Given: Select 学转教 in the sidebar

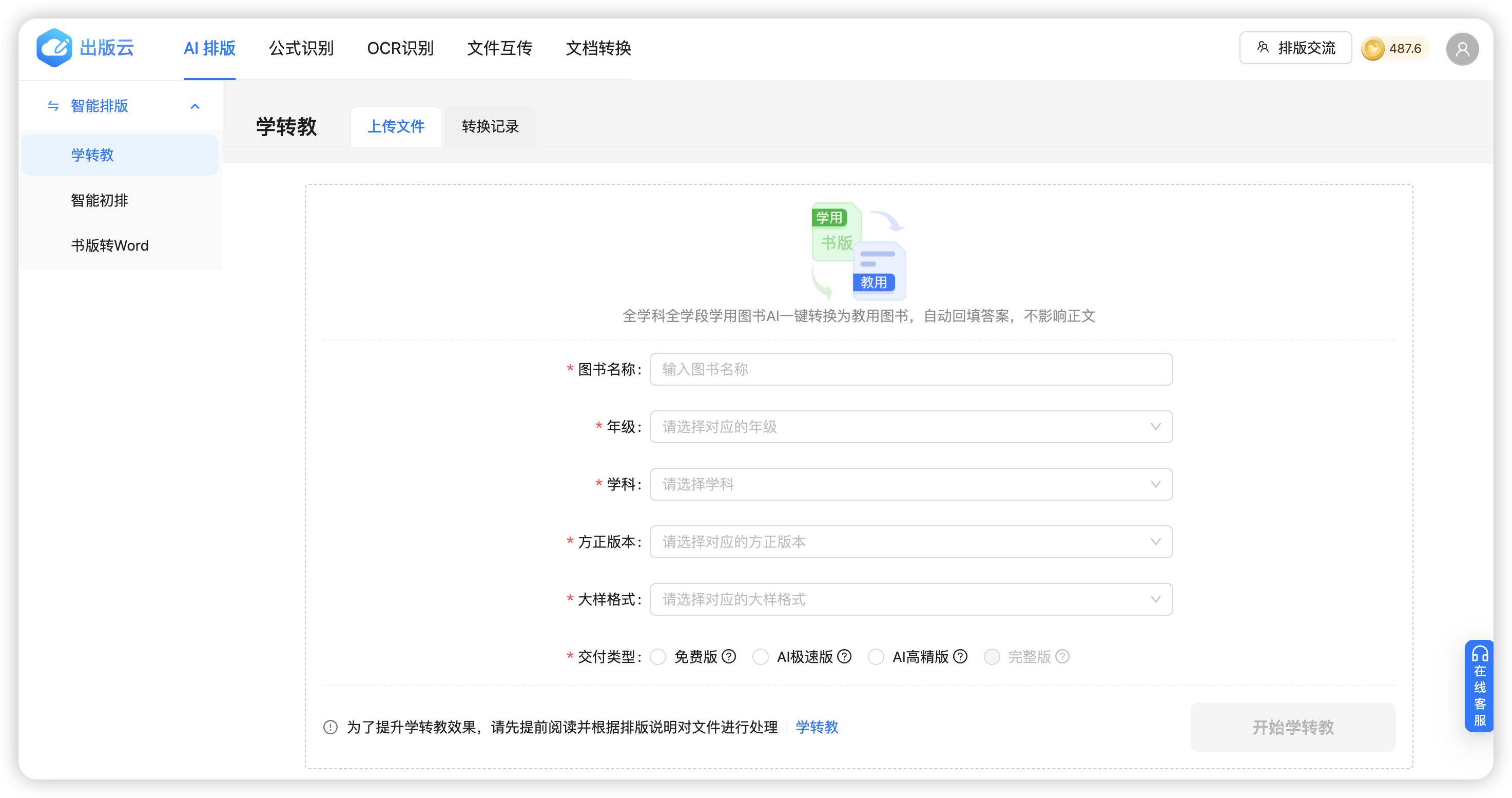Looking at the screenshot, I should [120, 155].
